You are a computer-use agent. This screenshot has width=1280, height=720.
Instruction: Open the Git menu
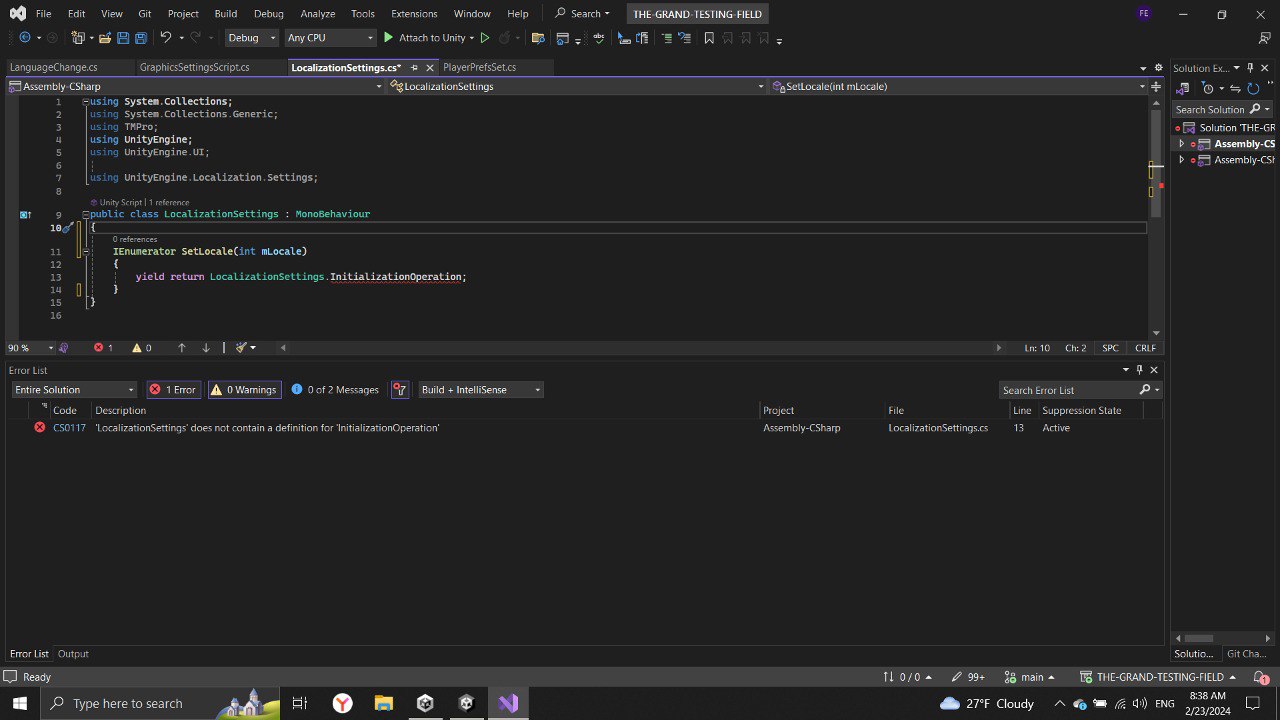pos(144,13)
